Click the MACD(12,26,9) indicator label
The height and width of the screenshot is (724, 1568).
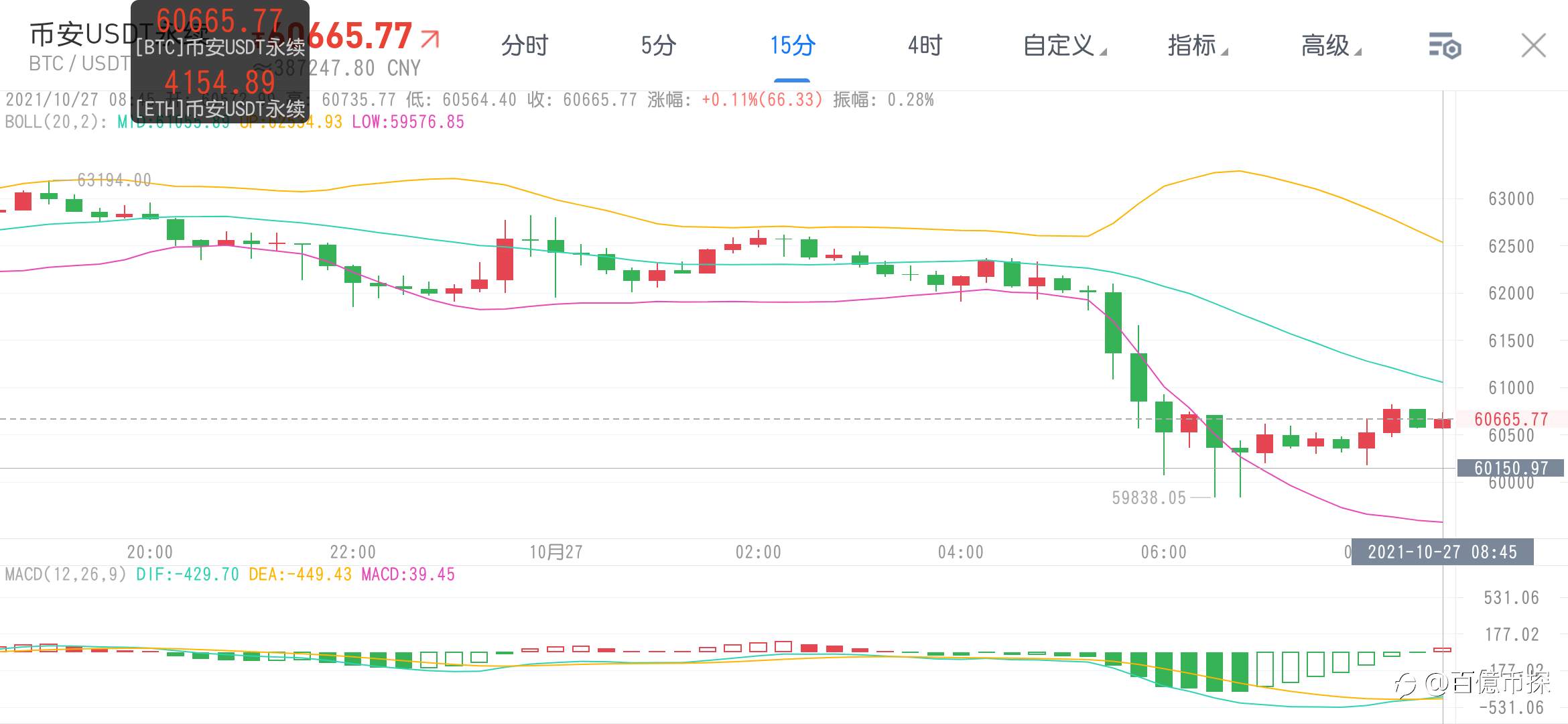click(x=66, y=575)
